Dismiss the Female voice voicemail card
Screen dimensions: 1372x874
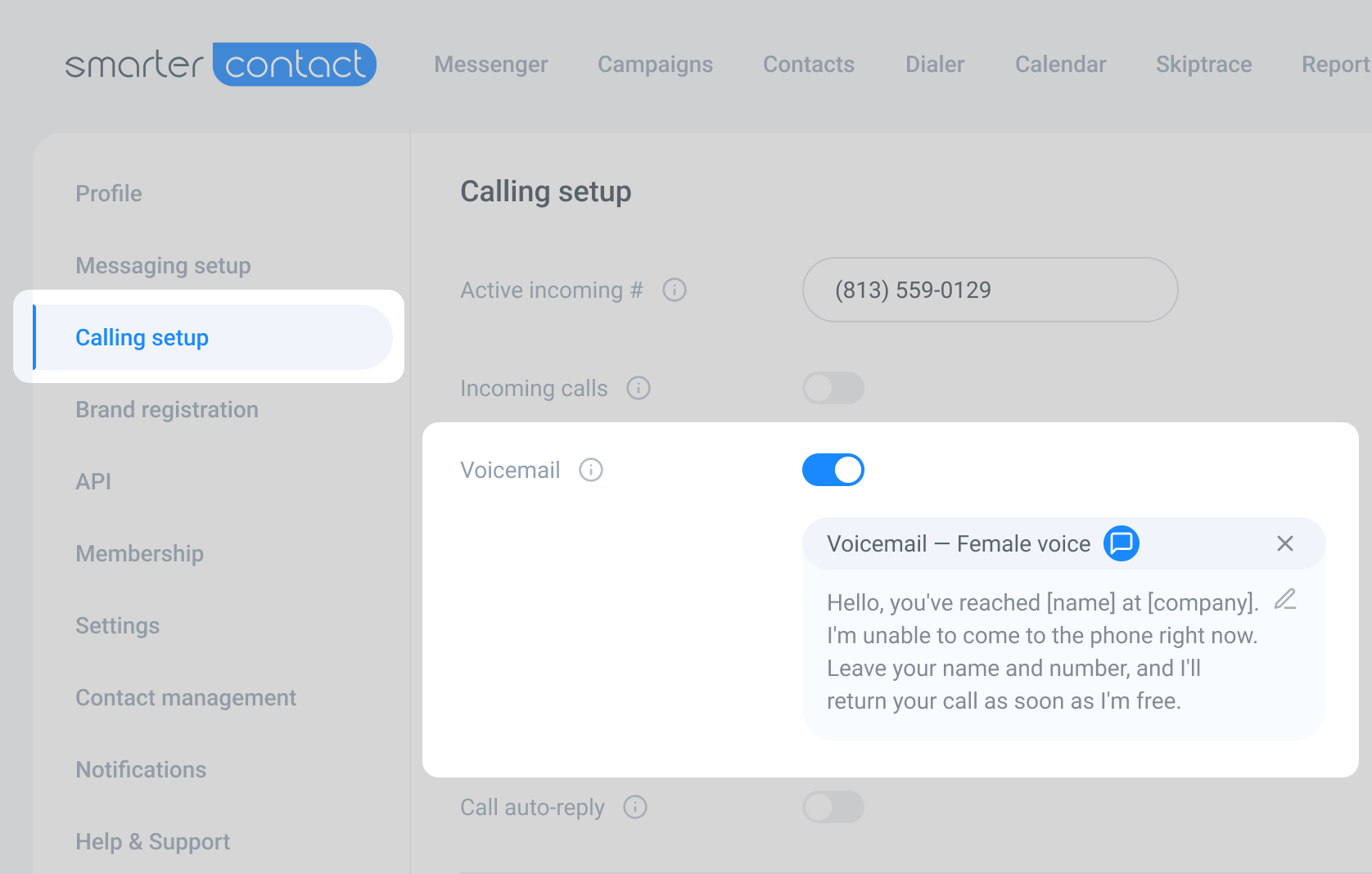click(1284, 543)
